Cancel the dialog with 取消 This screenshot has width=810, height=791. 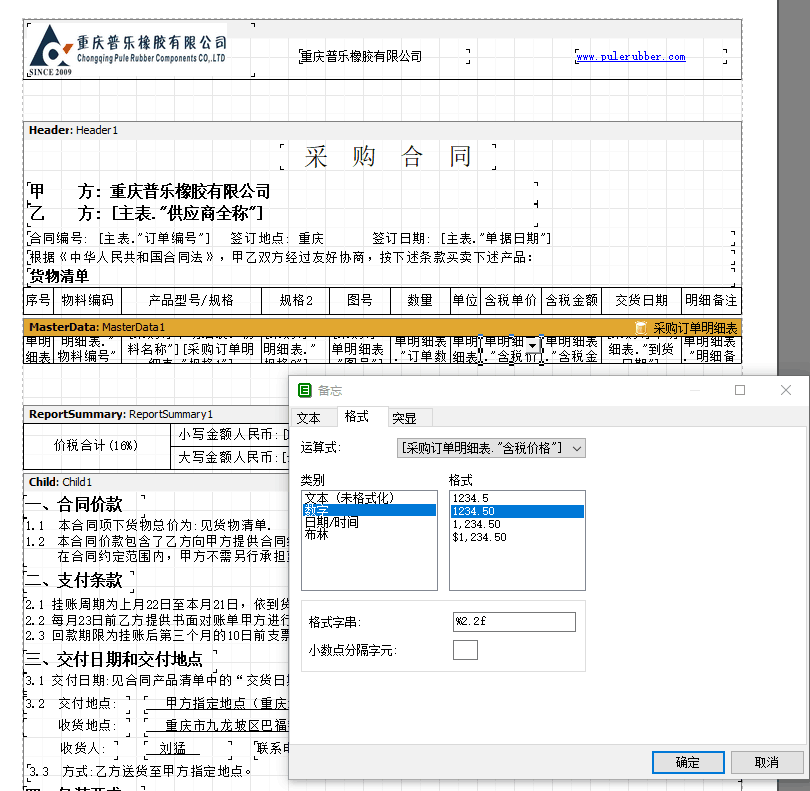coord(767,762)
